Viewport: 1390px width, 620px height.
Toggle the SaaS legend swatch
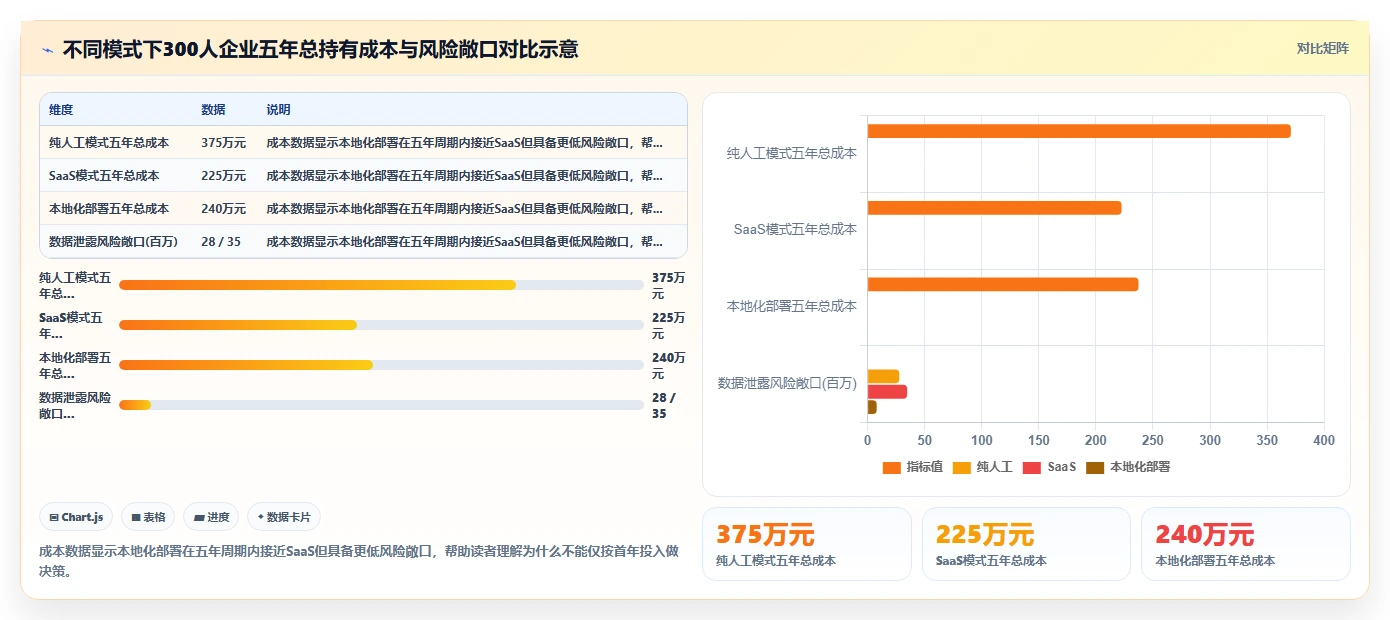1032,467
